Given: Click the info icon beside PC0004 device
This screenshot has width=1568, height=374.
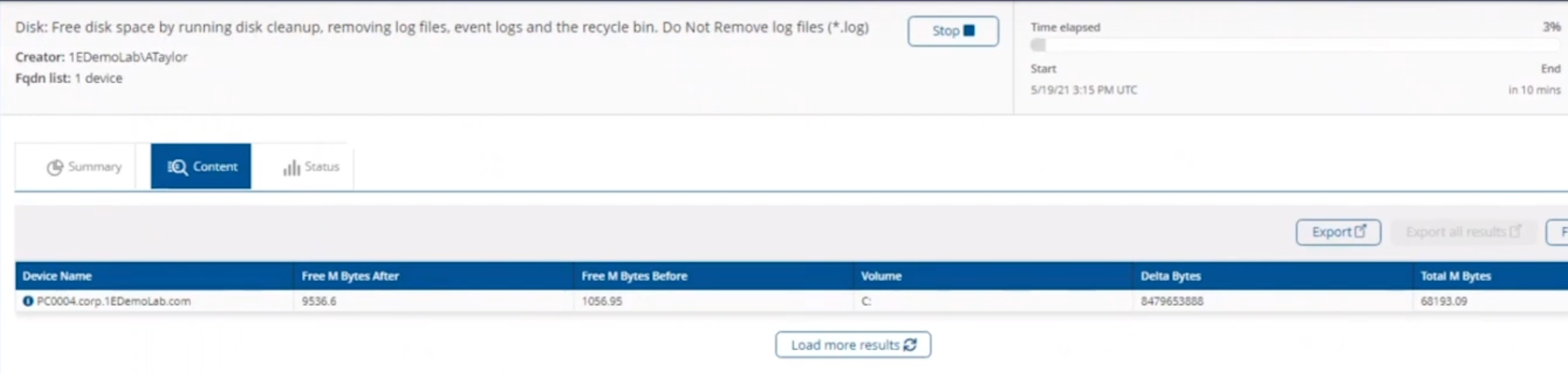Looking at the screenshot, I should (x=28, y=301).
